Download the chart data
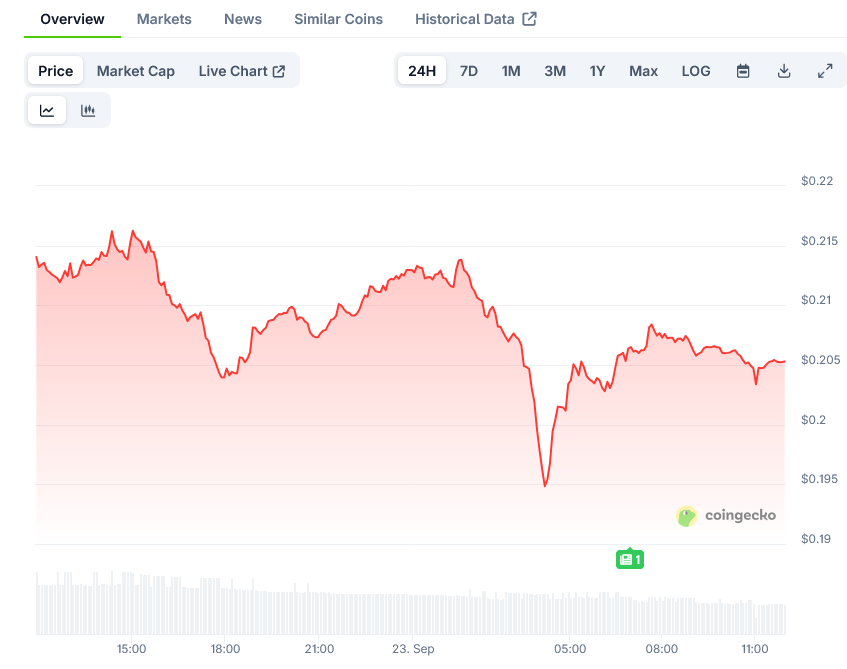Viewport: 847px width, 669px height. click(x=784, y=71)
